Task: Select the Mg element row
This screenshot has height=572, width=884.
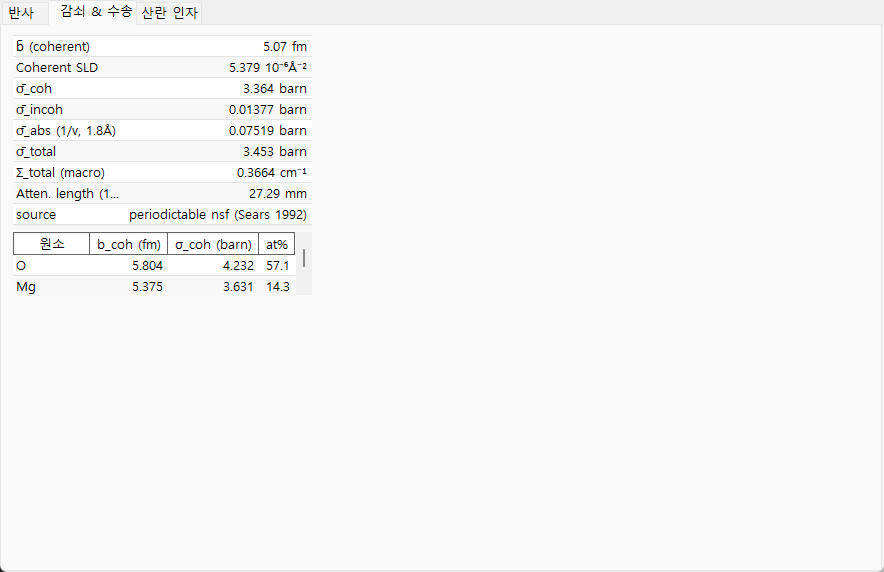Action: (154, 286)
